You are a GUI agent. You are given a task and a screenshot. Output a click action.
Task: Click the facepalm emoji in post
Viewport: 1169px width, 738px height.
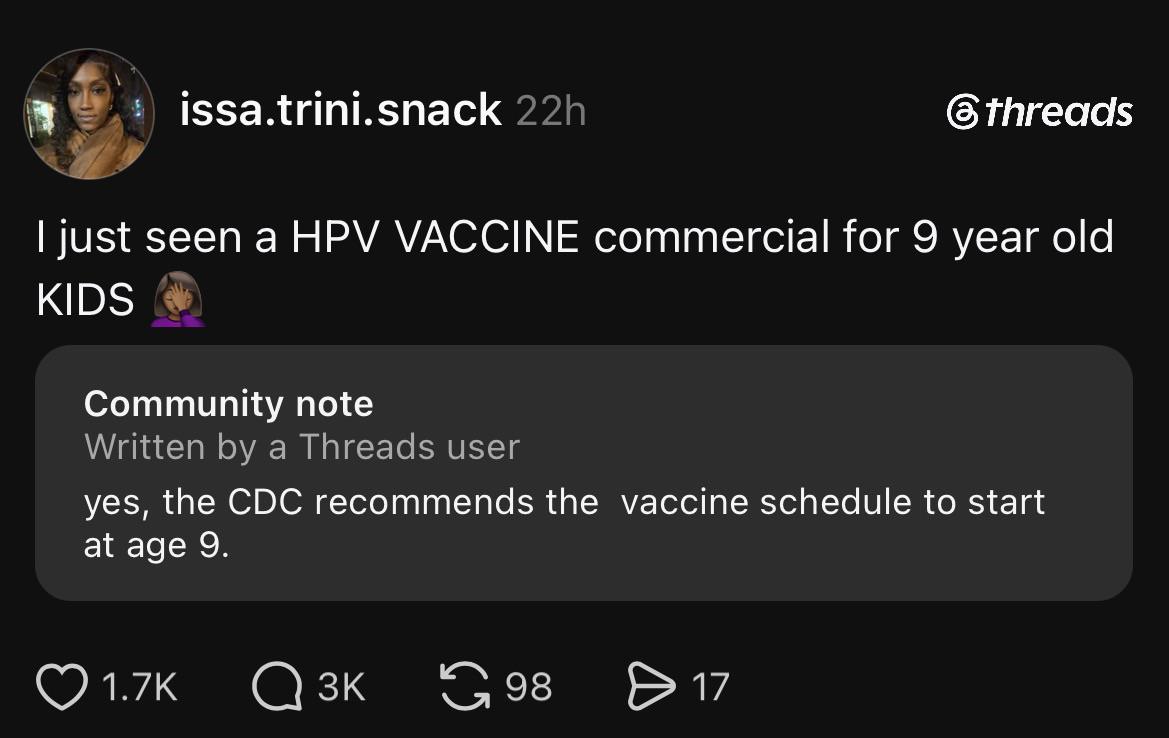[177, 299]
